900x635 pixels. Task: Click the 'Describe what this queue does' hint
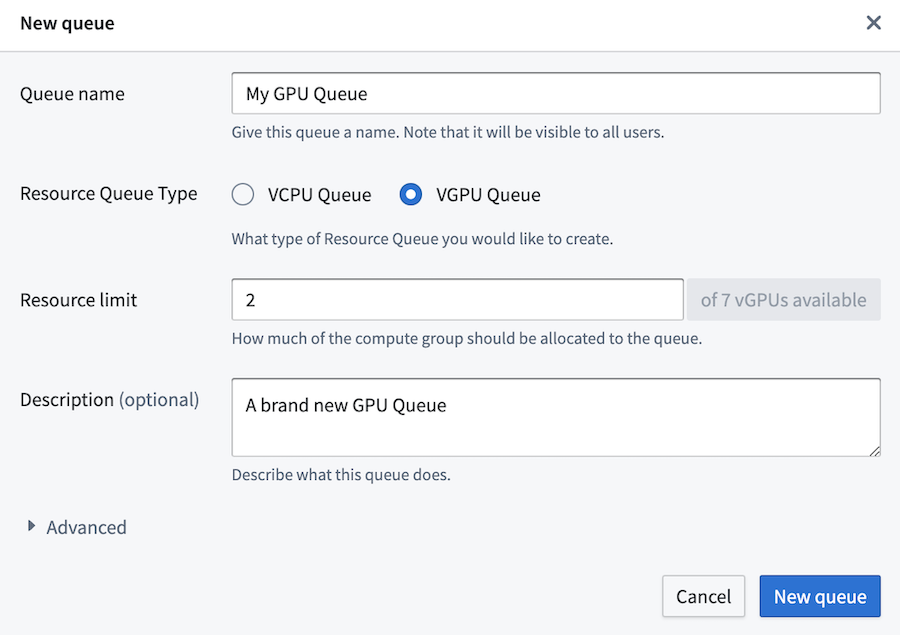coord(341,475)
